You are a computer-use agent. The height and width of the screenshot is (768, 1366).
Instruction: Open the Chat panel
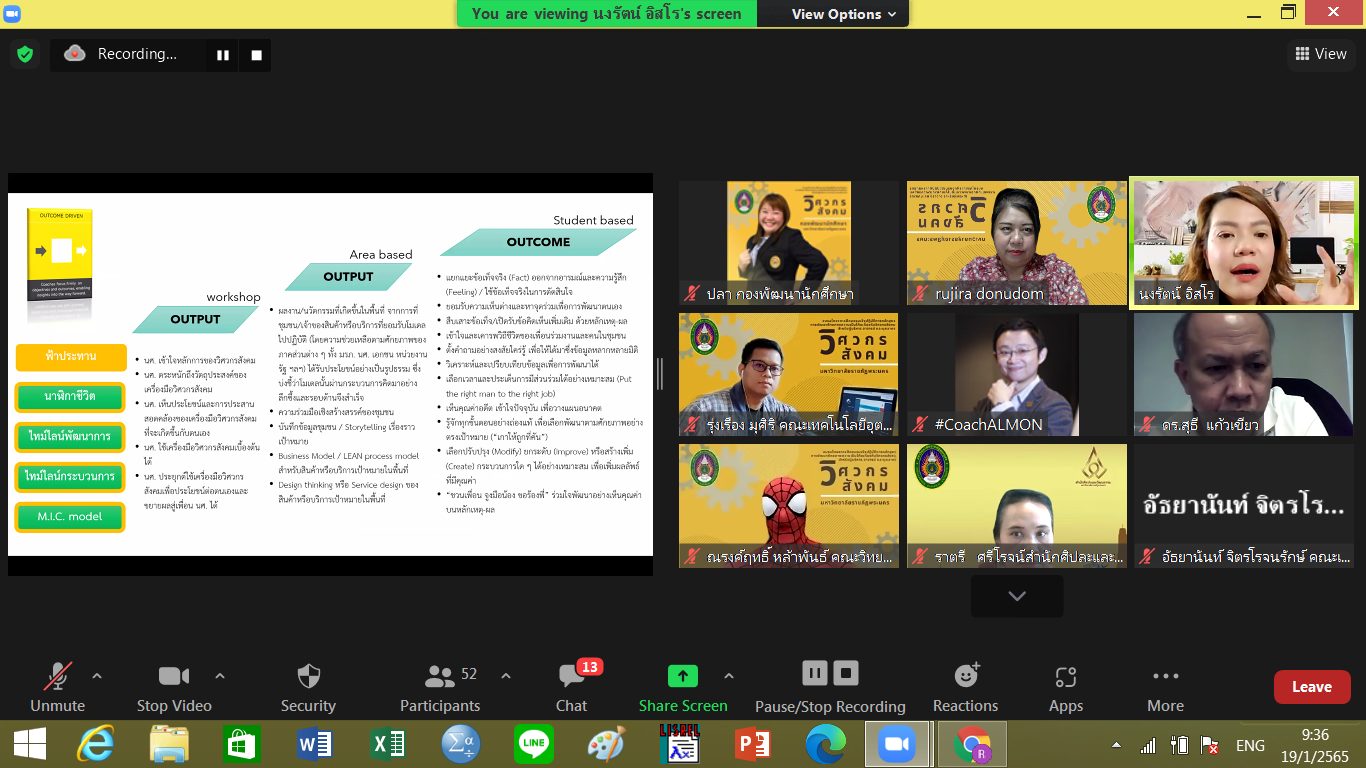[572, 688]
